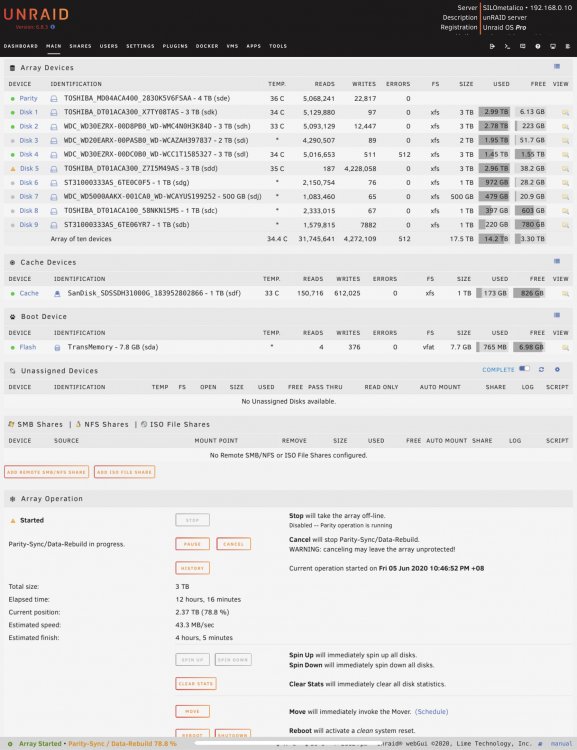Open the Docker menu tab
Viewport: 577px width, 750px height.
tap(207, 46)
